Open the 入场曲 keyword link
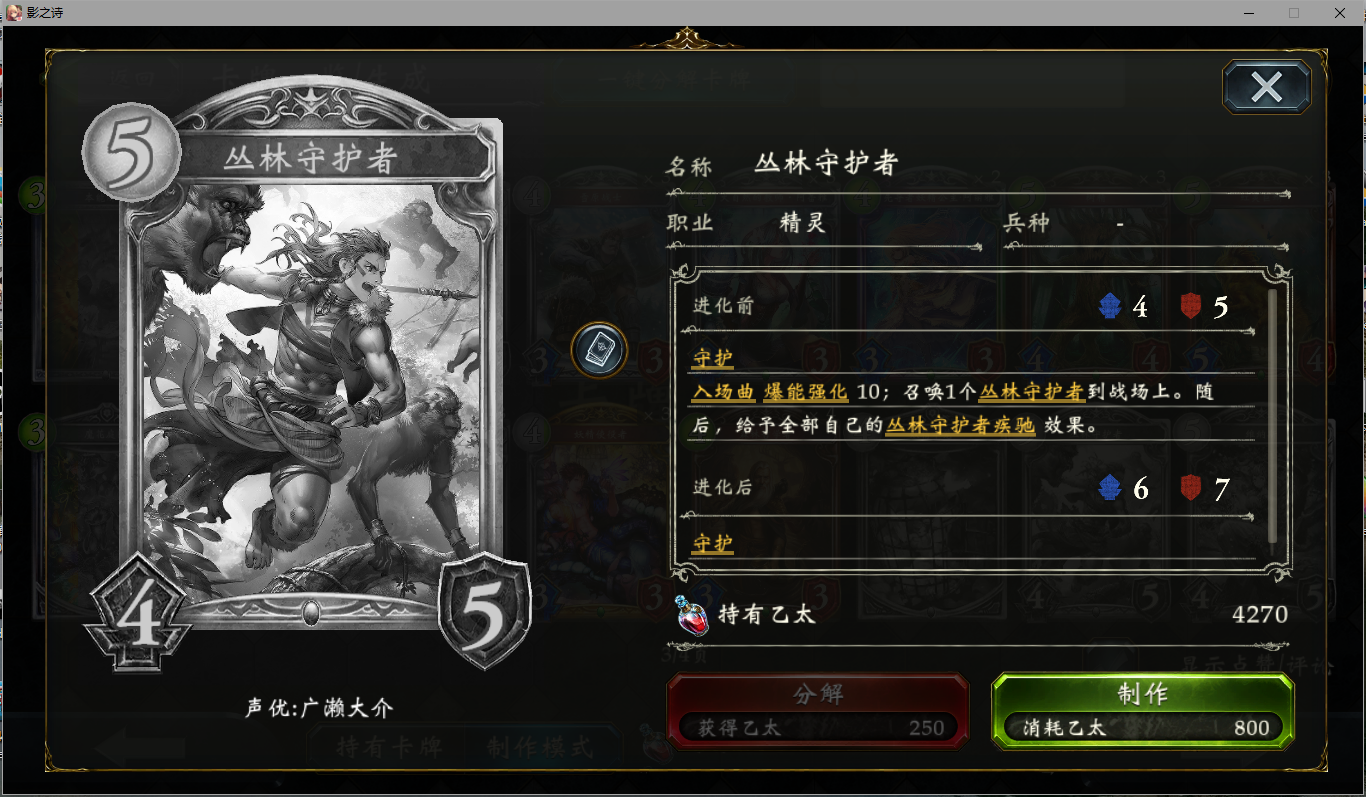Image resolution: width=1366 pixels, height=797 pixels. (x=722, y=393)
